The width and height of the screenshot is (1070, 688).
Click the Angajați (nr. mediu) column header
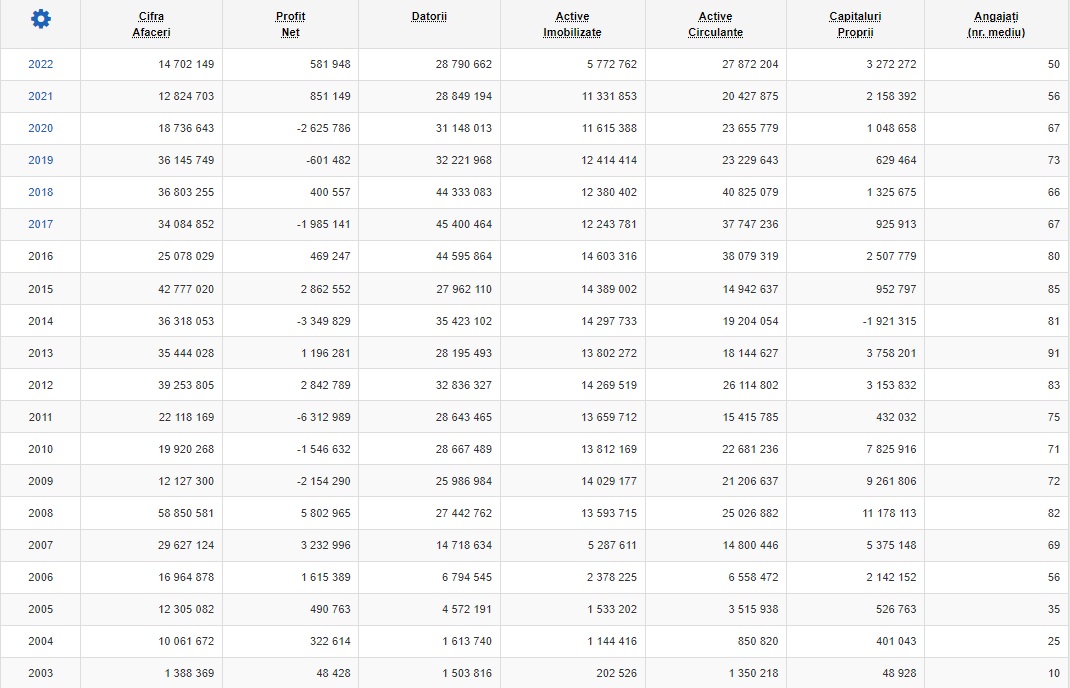click(x=996, y=24)
